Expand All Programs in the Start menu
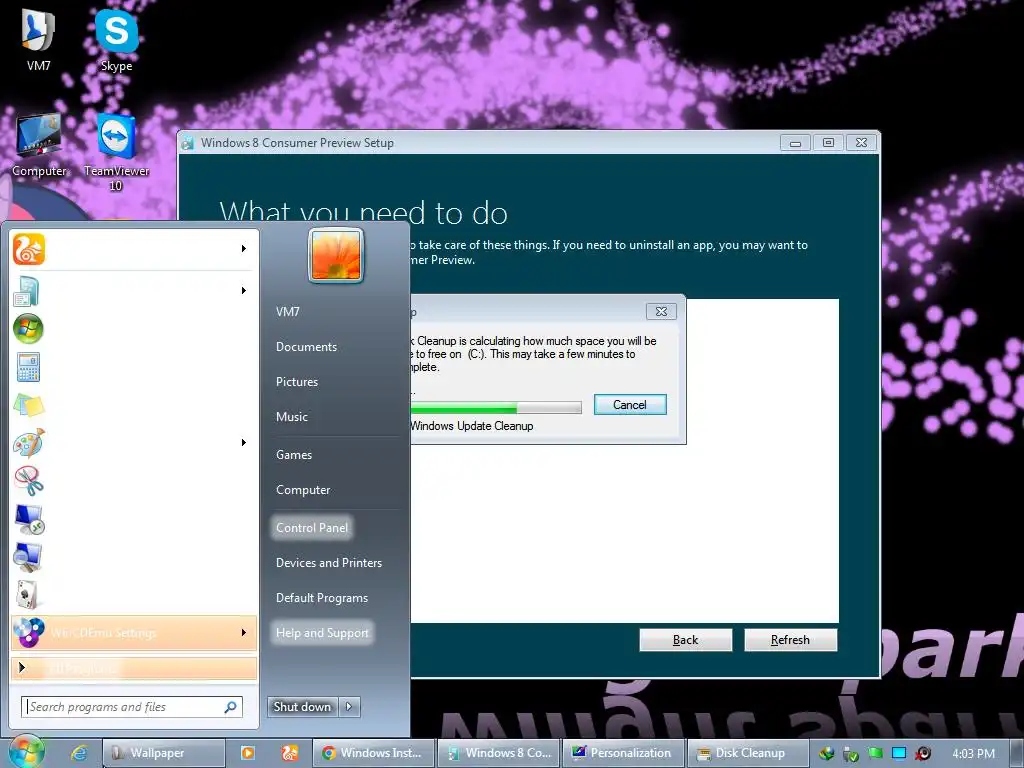Image resolution: width=1024 pixels, height=768 pixels. pos(133,667)
